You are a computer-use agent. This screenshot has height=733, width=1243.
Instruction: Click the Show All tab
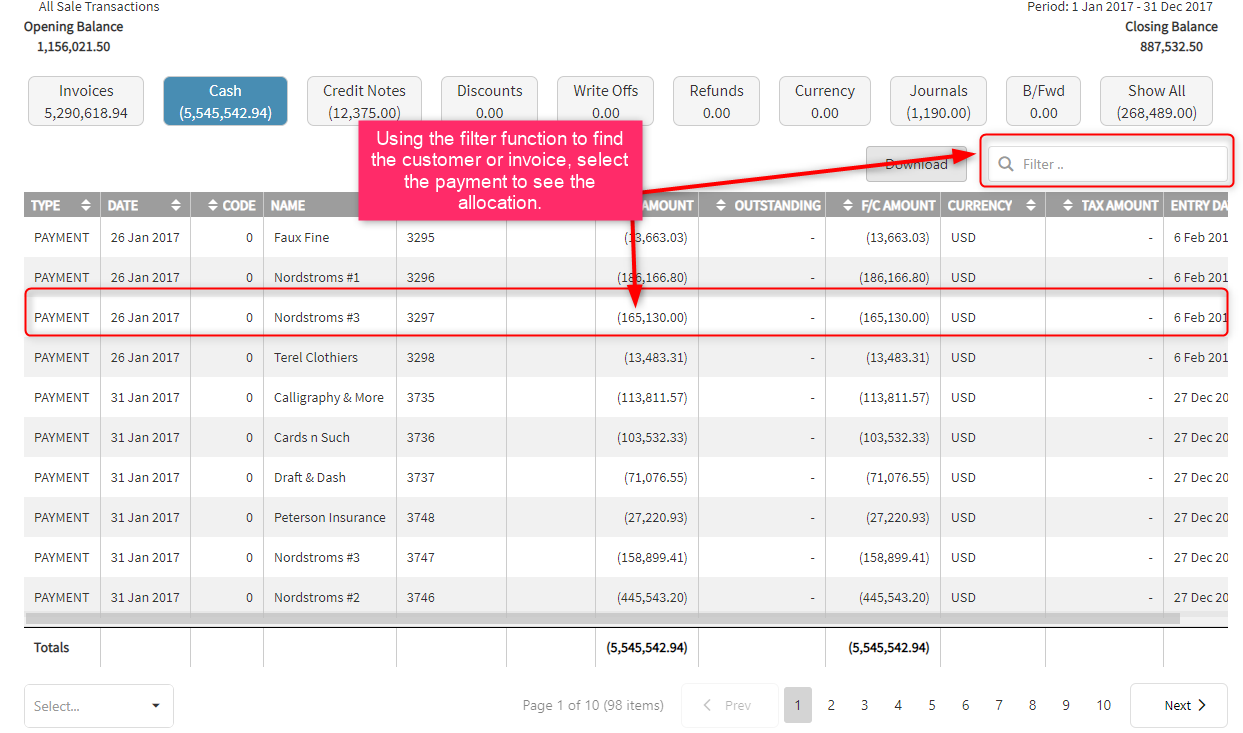pyautogui.click(x=1157, y=101)
